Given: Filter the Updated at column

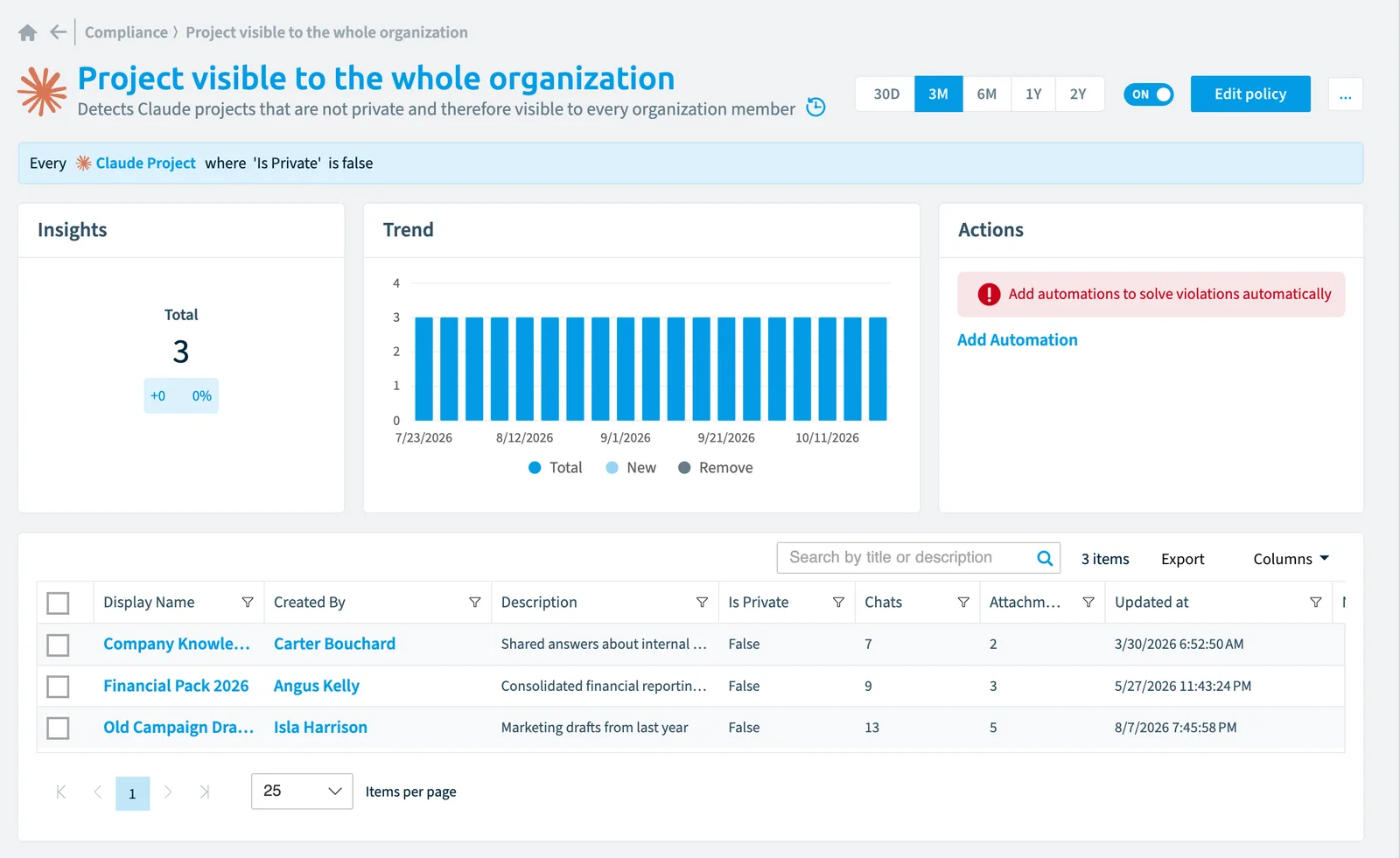Looking at the screenshot, I should pos(1315,603).
